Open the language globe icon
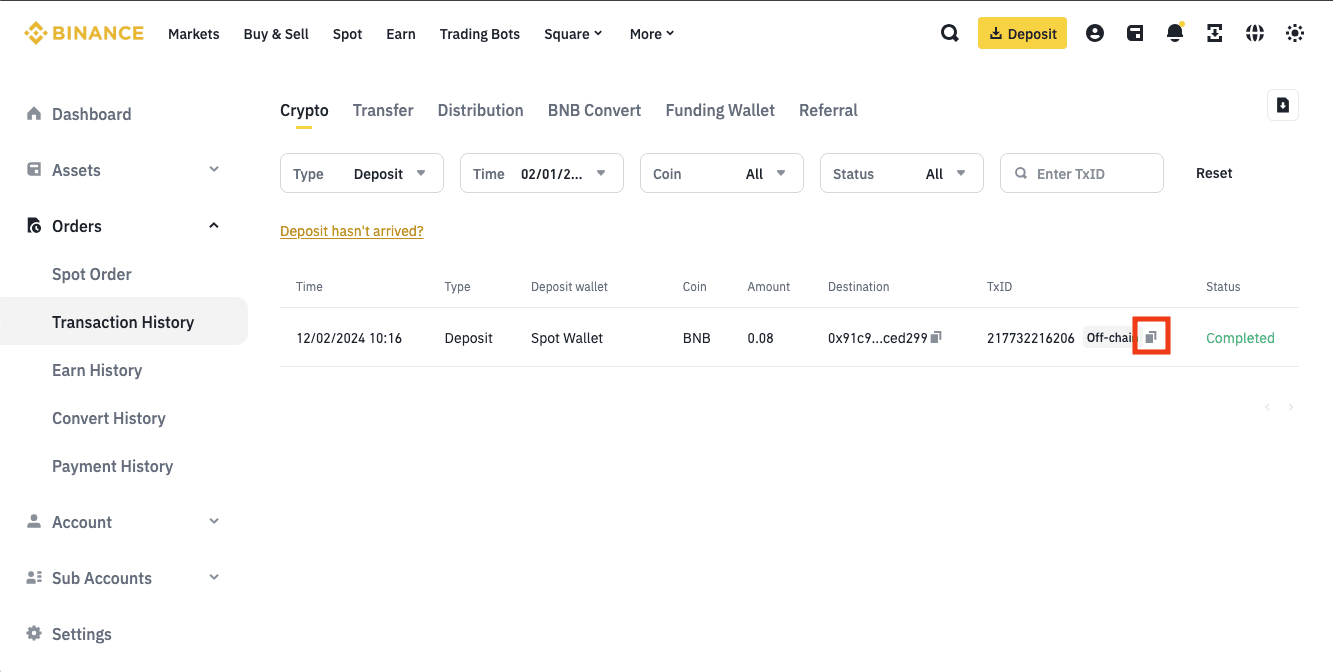The width and height of the screenshot is (1333, 672). [x=1255, y=33]
